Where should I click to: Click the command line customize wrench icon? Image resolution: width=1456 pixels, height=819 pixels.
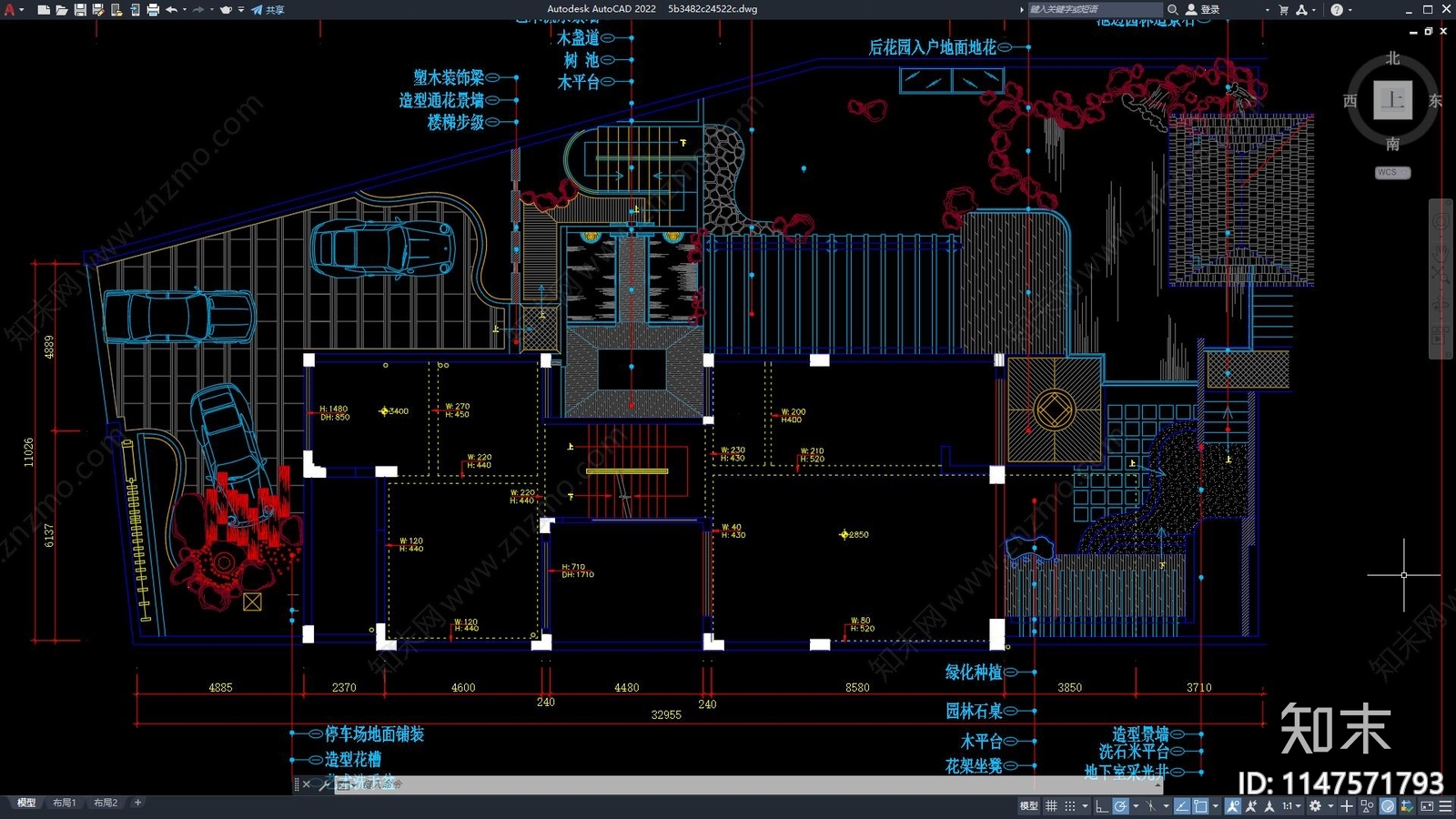coord(325,784)
